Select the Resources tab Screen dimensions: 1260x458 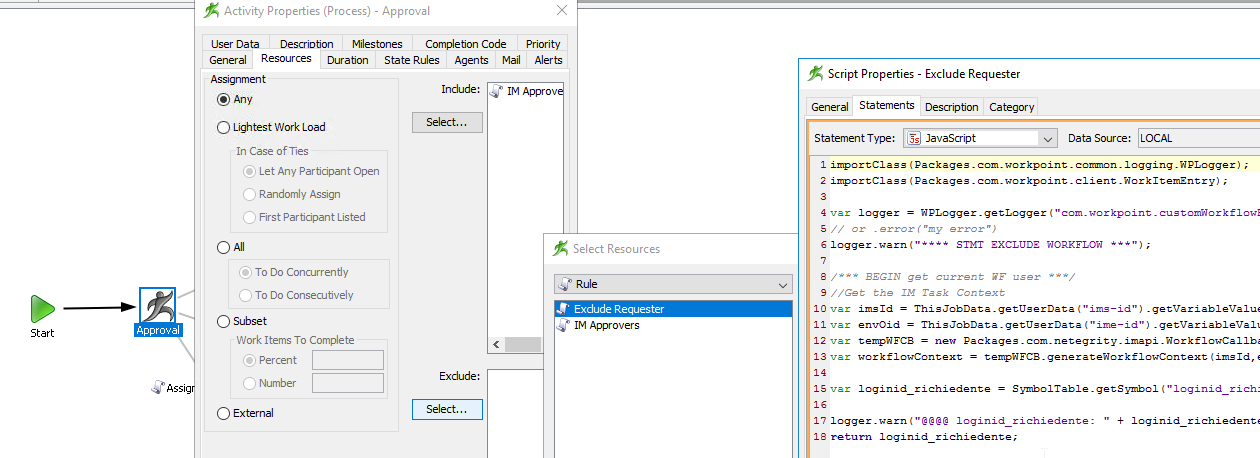pyautogui.click(x=286, y=59)
